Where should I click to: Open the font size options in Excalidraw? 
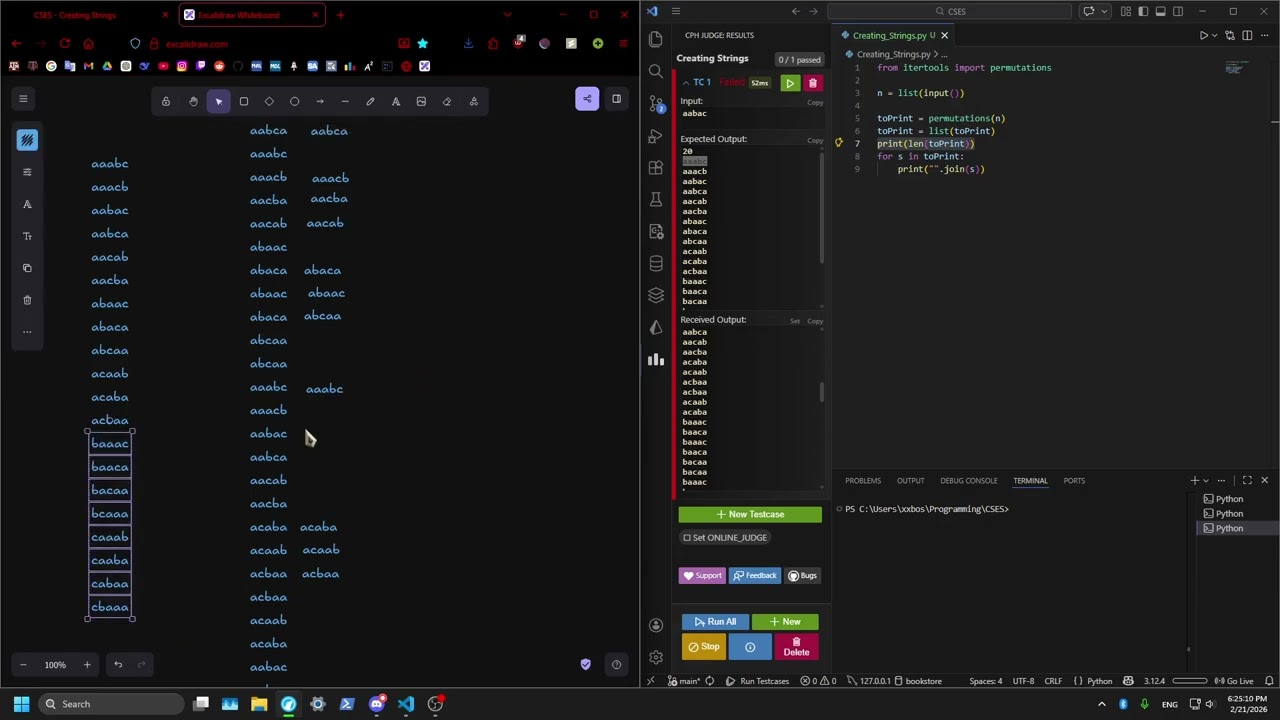click(x=27, y=236)
